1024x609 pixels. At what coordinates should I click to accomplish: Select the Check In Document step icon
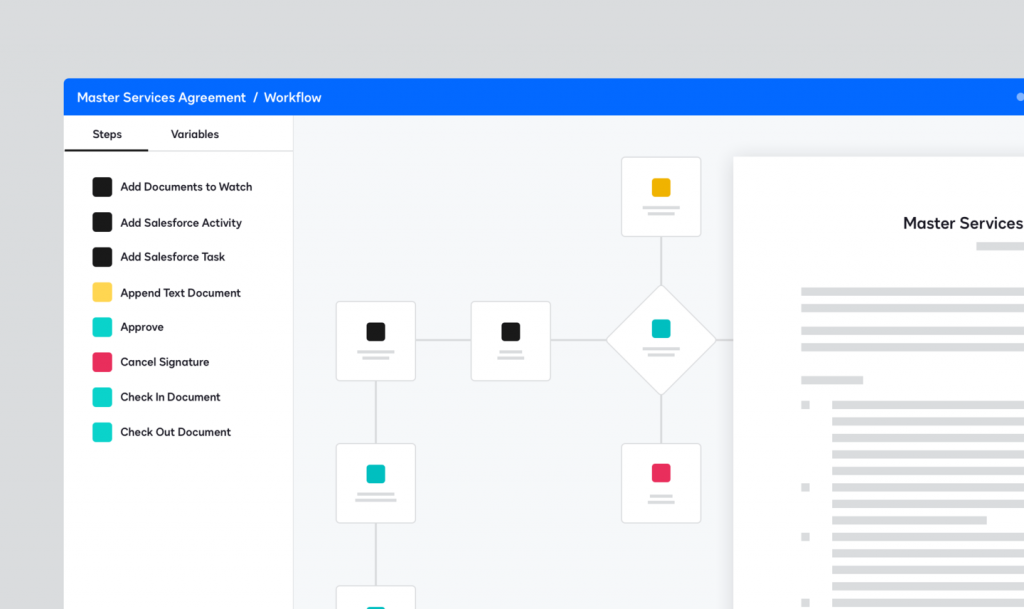[x=102, y=397]
